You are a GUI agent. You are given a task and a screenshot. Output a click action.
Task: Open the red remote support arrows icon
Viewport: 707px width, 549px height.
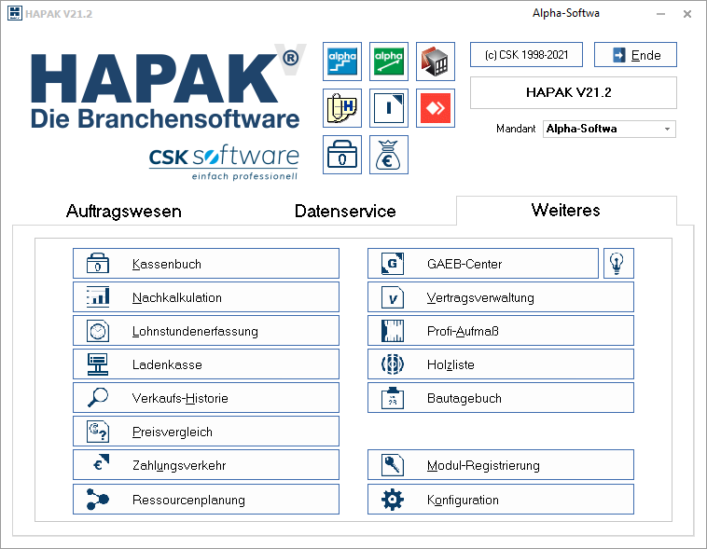click(x=435, y=108)
